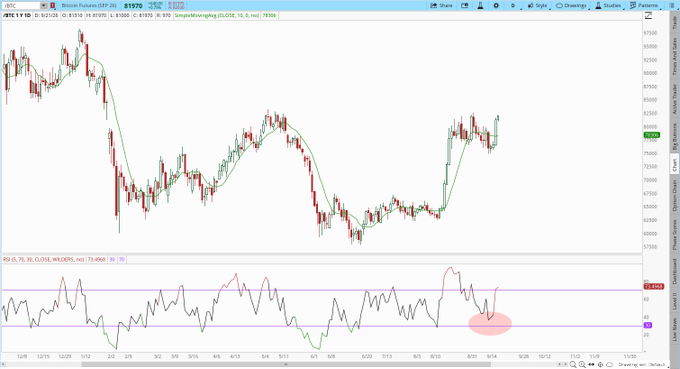This screenshot has width=680, height=369.
Task: Open the Live News sidebar tab
Action: 674,330
